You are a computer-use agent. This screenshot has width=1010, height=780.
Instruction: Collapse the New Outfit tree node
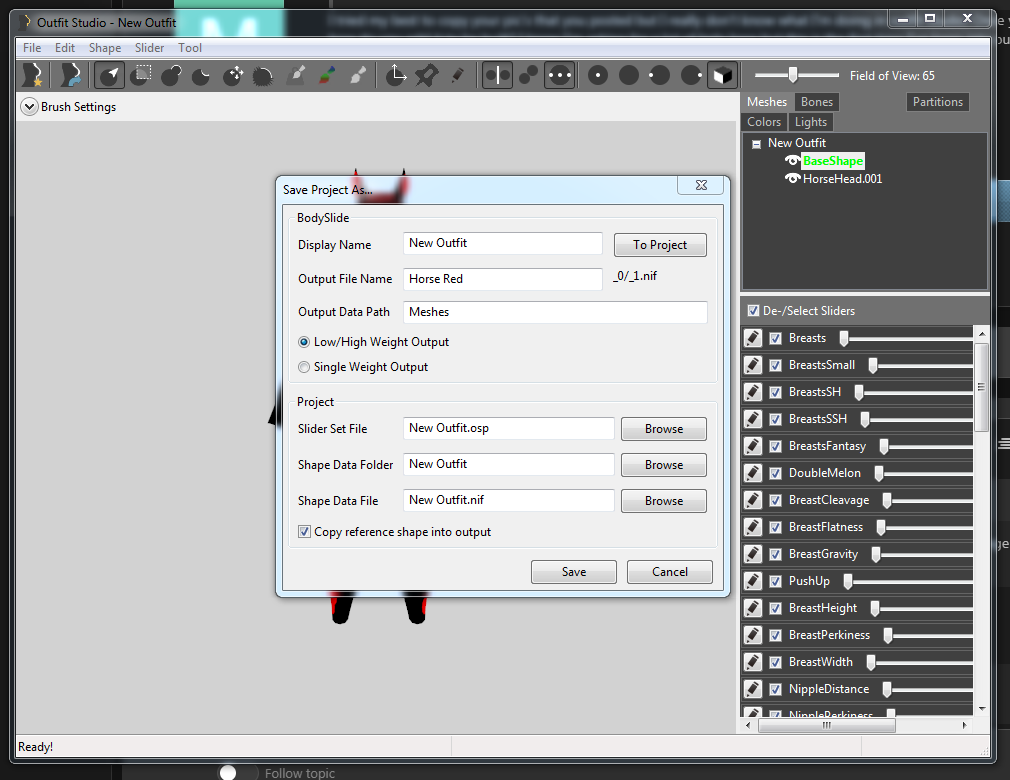(x=756, y=144)
